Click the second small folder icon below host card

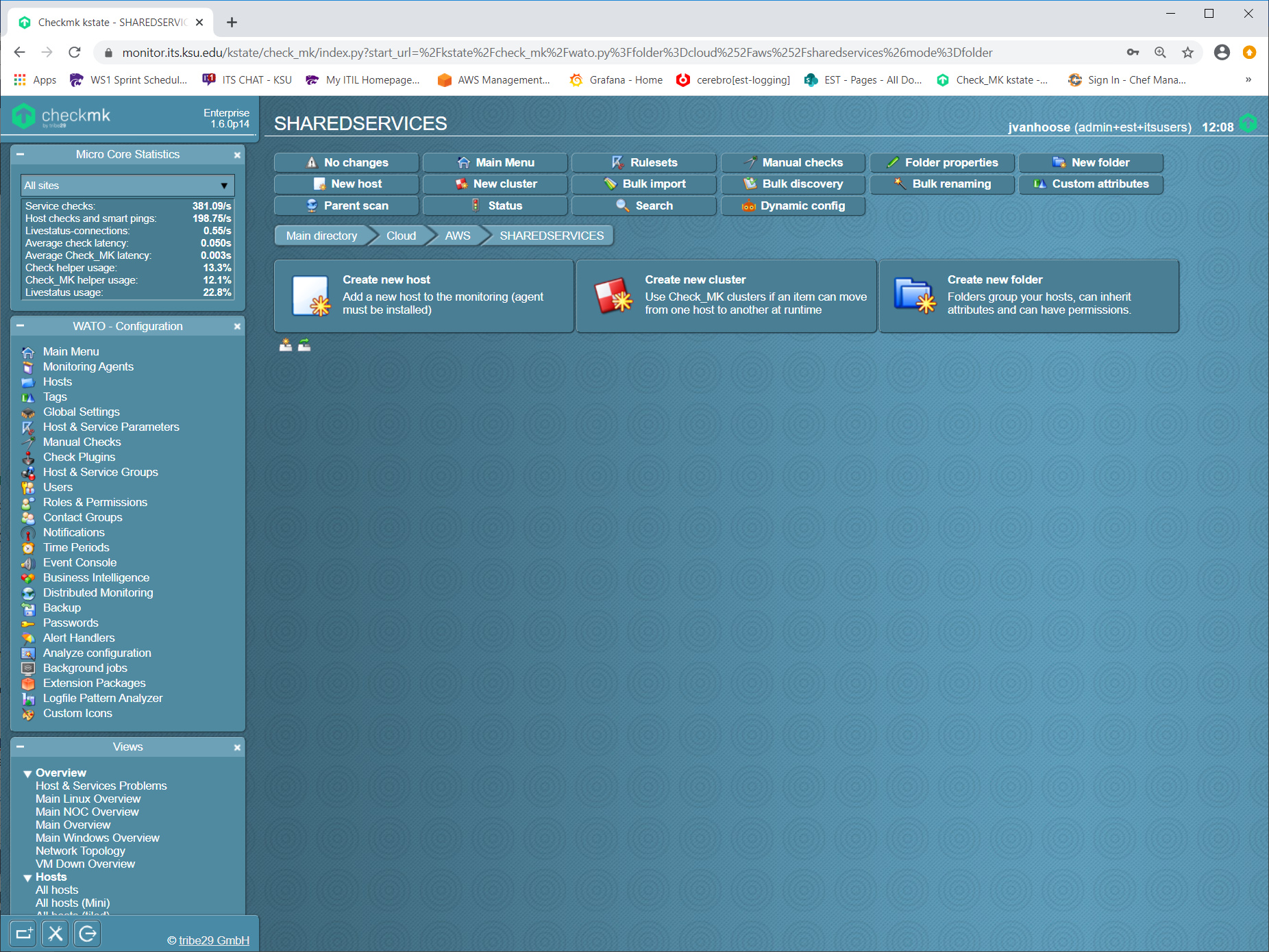[304, 345]
